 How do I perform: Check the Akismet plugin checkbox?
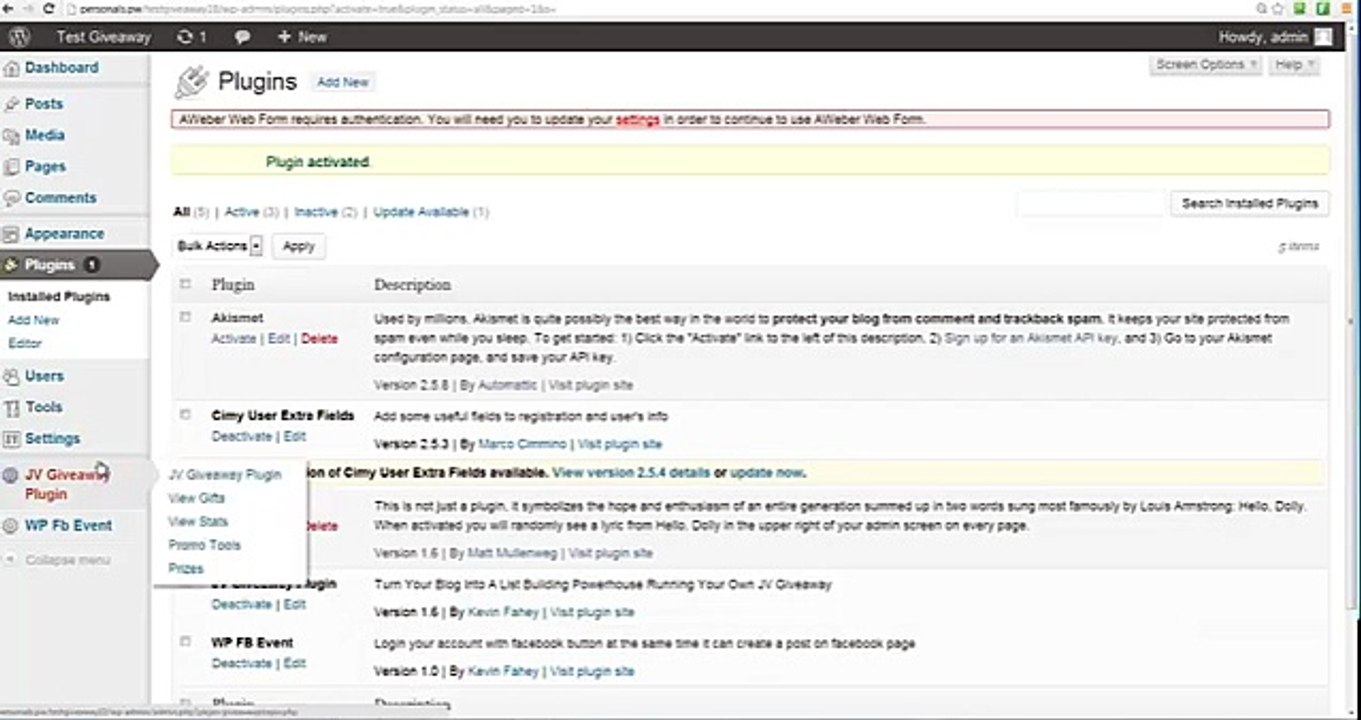tap(185, 317)
